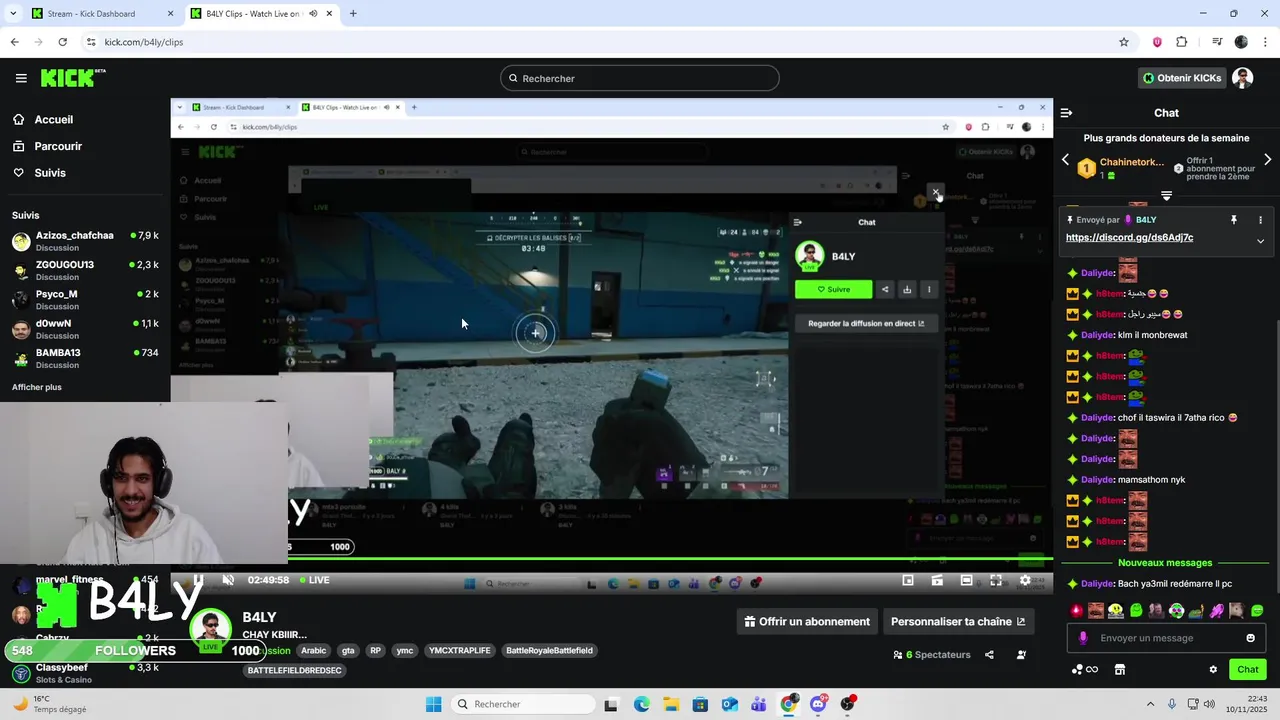The width and height of the screenshot is (1280, 720).
Task: Open Discord from the Windows taskbar
Action: pos(818,704)
